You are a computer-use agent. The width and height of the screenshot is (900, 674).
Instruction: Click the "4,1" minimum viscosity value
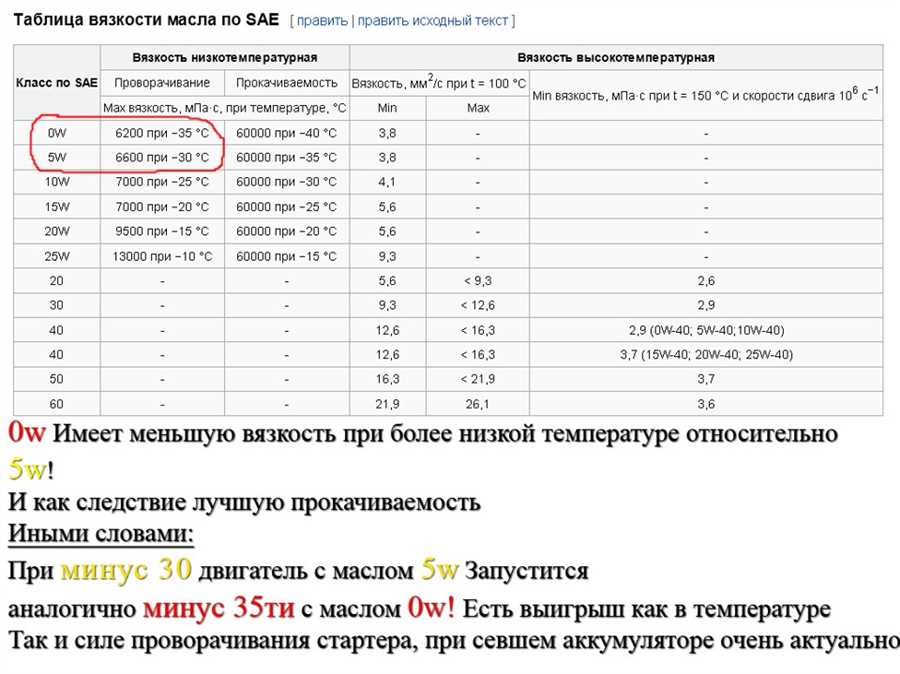[x=387, y=182]
